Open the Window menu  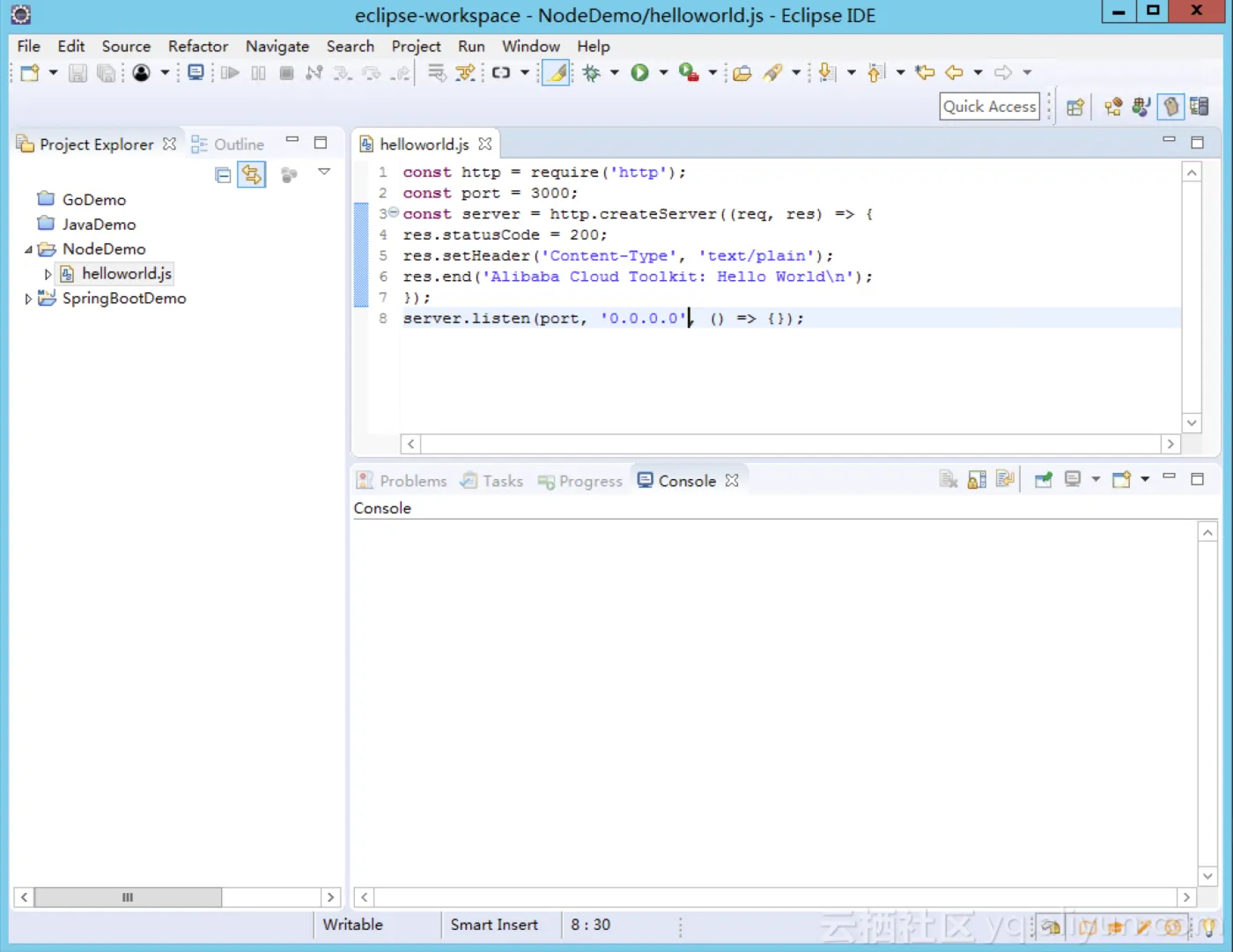(x=531, y=47)
